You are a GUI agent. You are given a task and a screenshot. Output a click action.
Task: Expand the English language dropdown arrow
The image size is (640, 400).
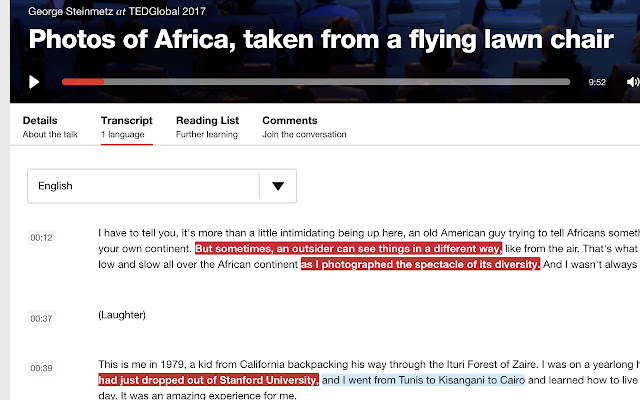[x=278, y=186]
